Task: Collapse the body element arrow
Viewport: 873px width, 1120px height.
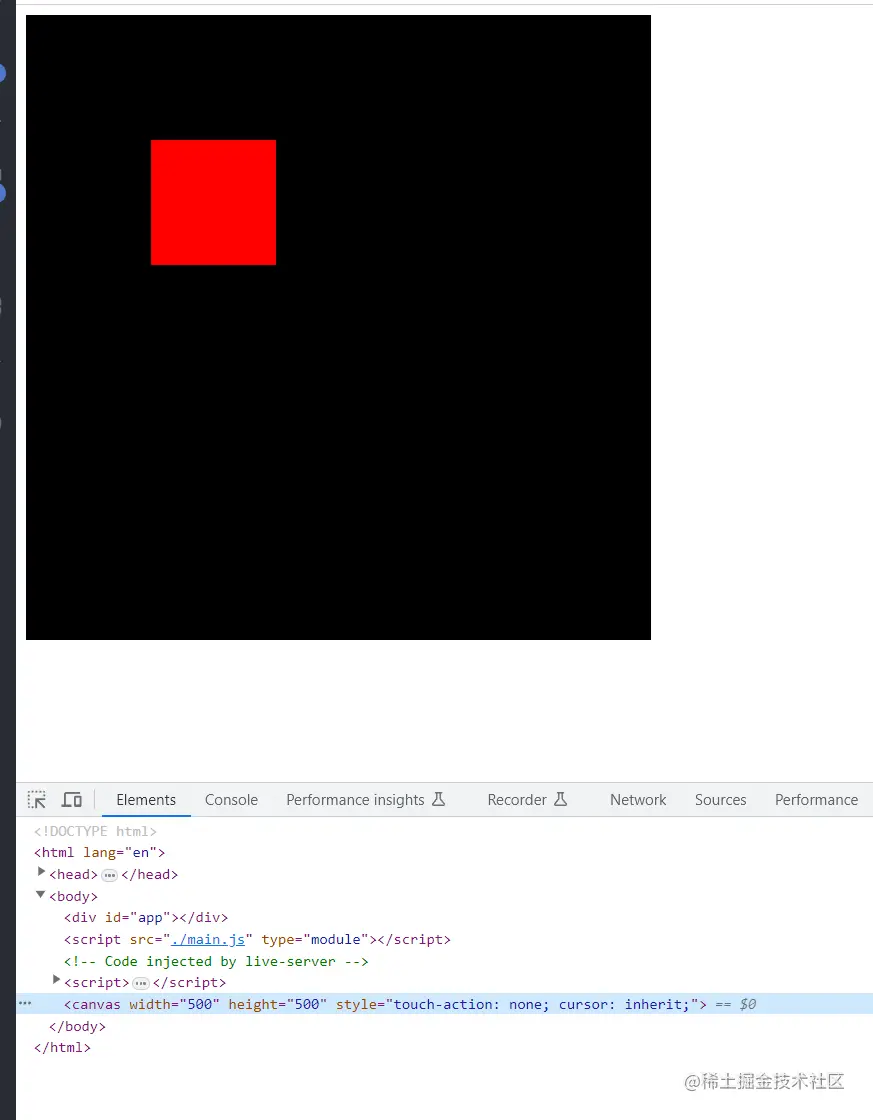Action: click(x=41, y=894)
